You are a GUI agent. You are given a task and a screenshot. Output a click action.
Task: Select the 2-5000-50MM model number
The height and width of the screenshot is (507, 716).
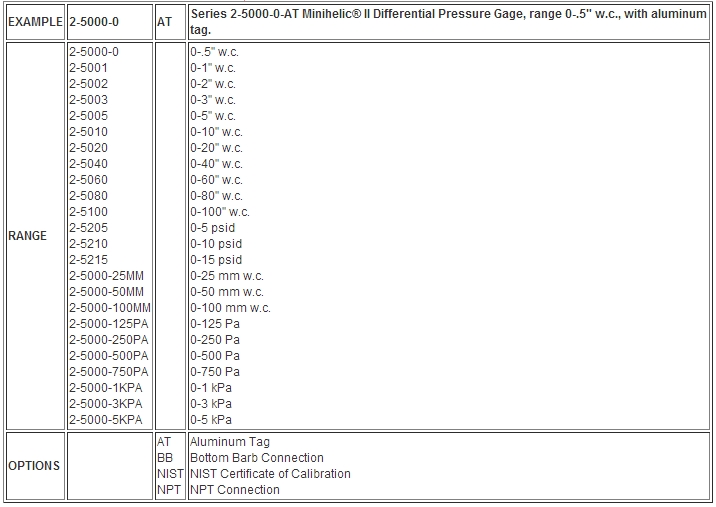click(x=106, y=292)
